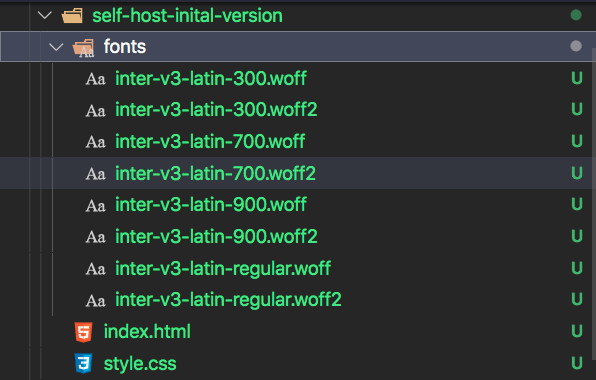This screenshot has width=596, height=380.
Task: Select inter-v3-latin-700.woff2 file
Action: tap(216, 173)
